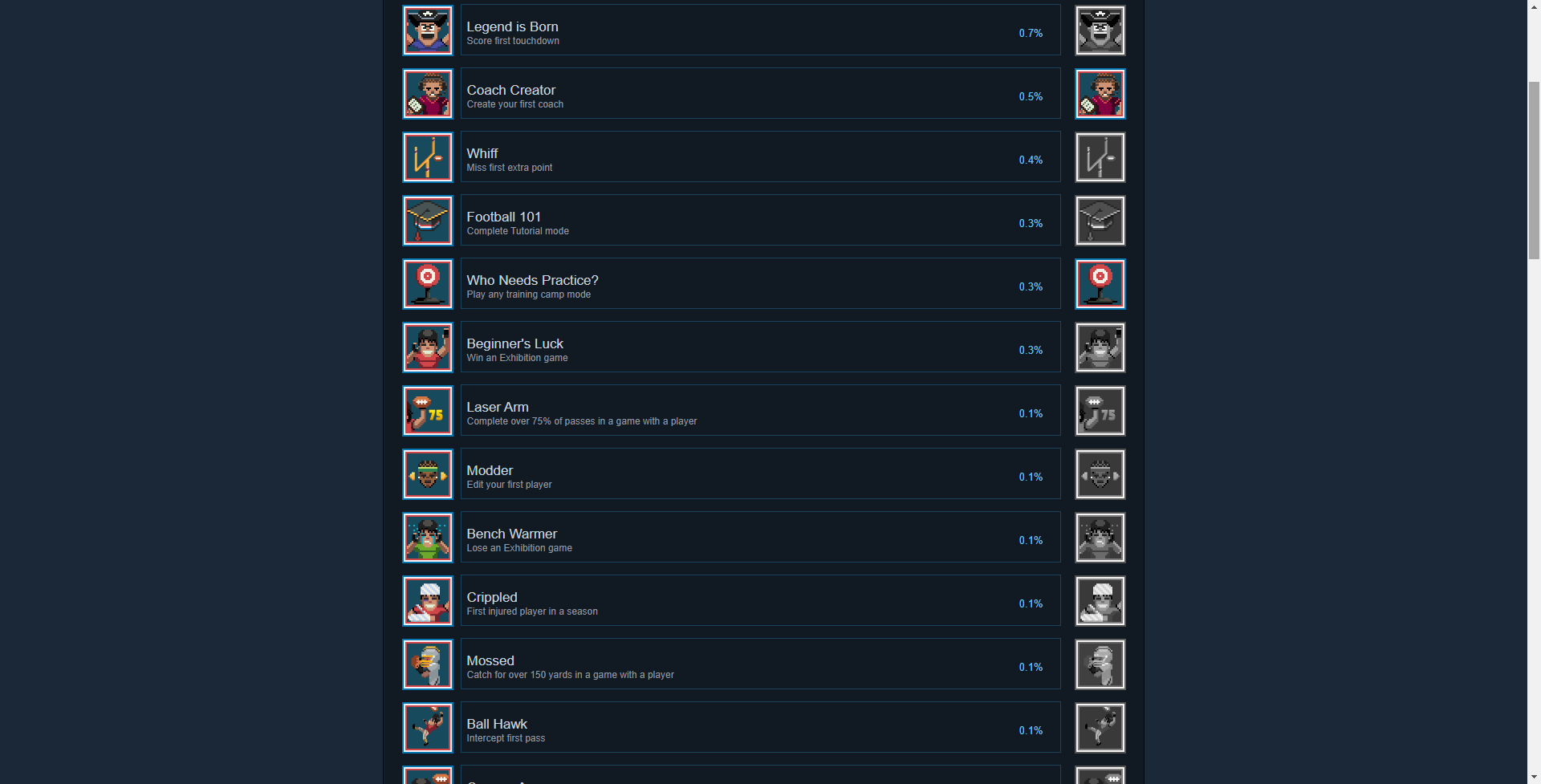1541x784 pixels.
Task: Click the grayscale Beginner's Luck icon on right
Action: [1100, 347]
